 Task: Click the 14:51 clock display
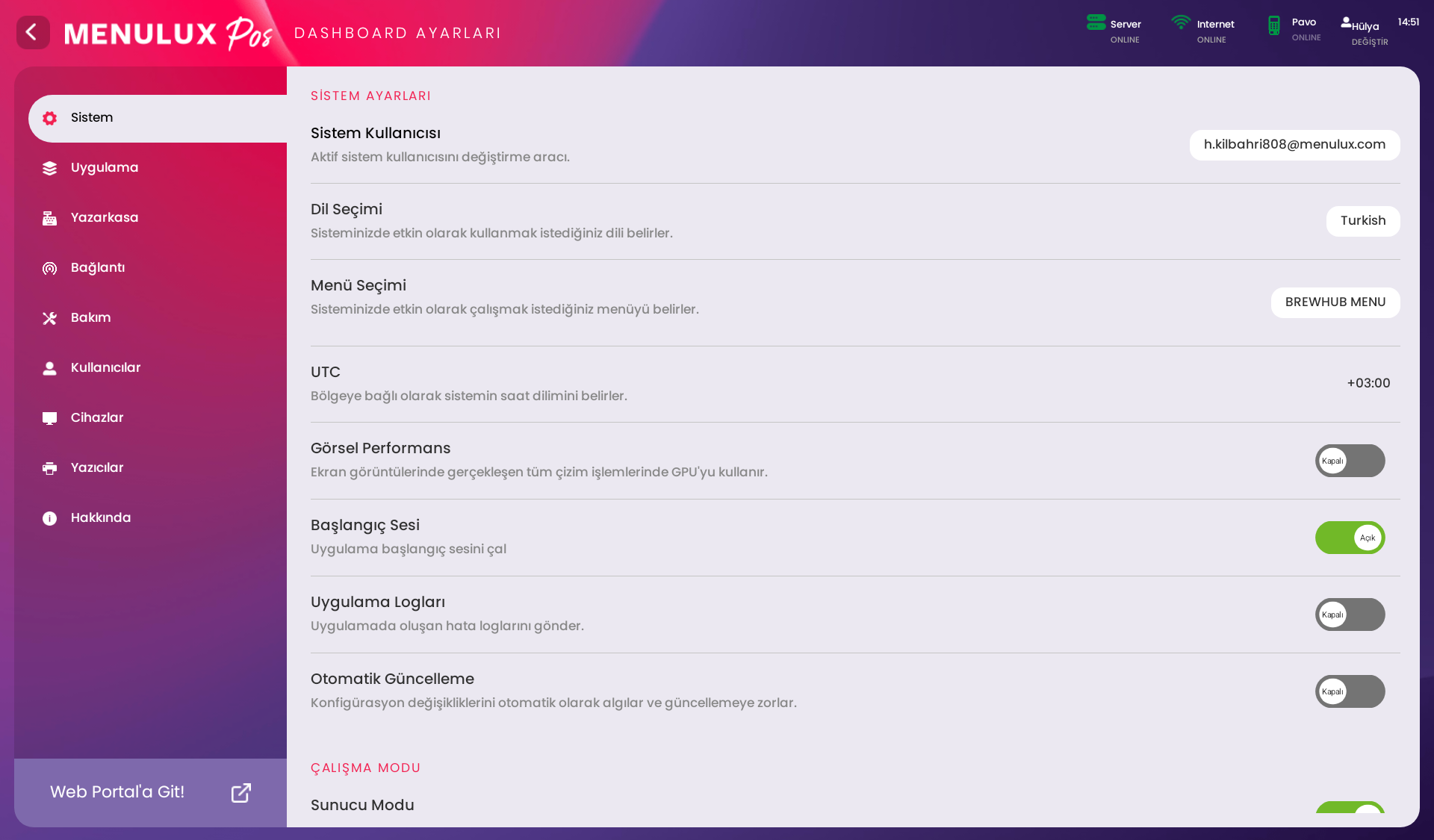[x=1408, y=22]
